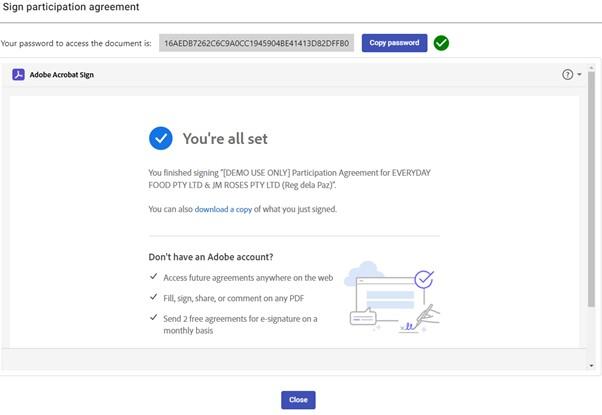Click the Copy password button
Image resolution: width=602 pixels, height=415 pixels.
[x=394, y=43]
